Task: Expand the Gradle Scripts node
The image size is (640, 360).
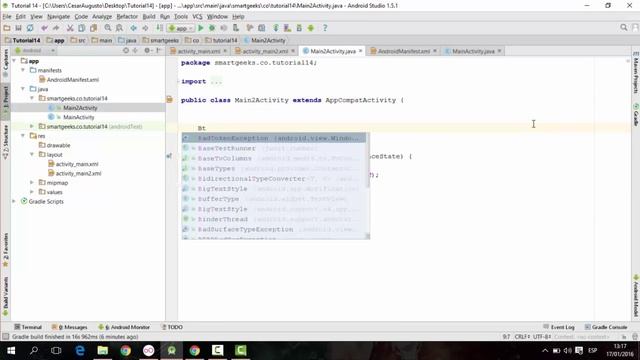Action: coord(14,201)
